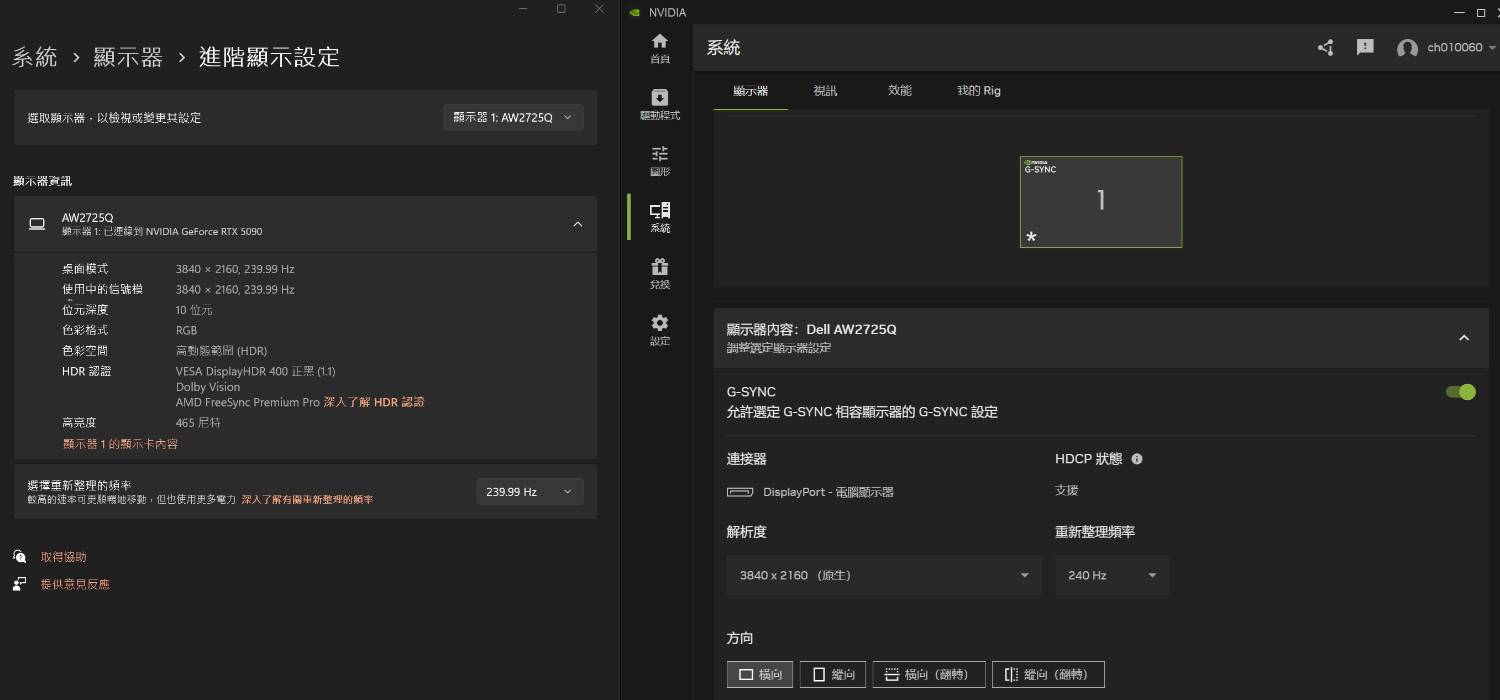Click the Dolby Vision certification text
Screen dimensions: 1500x700
point(208,387)
